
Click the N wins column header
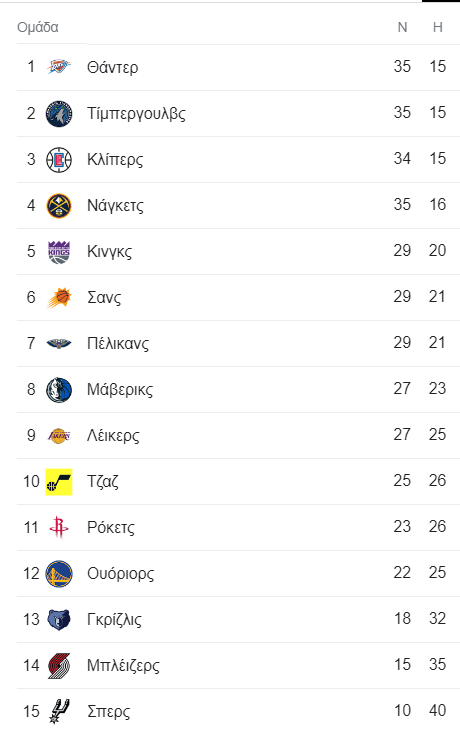(402, 27)
